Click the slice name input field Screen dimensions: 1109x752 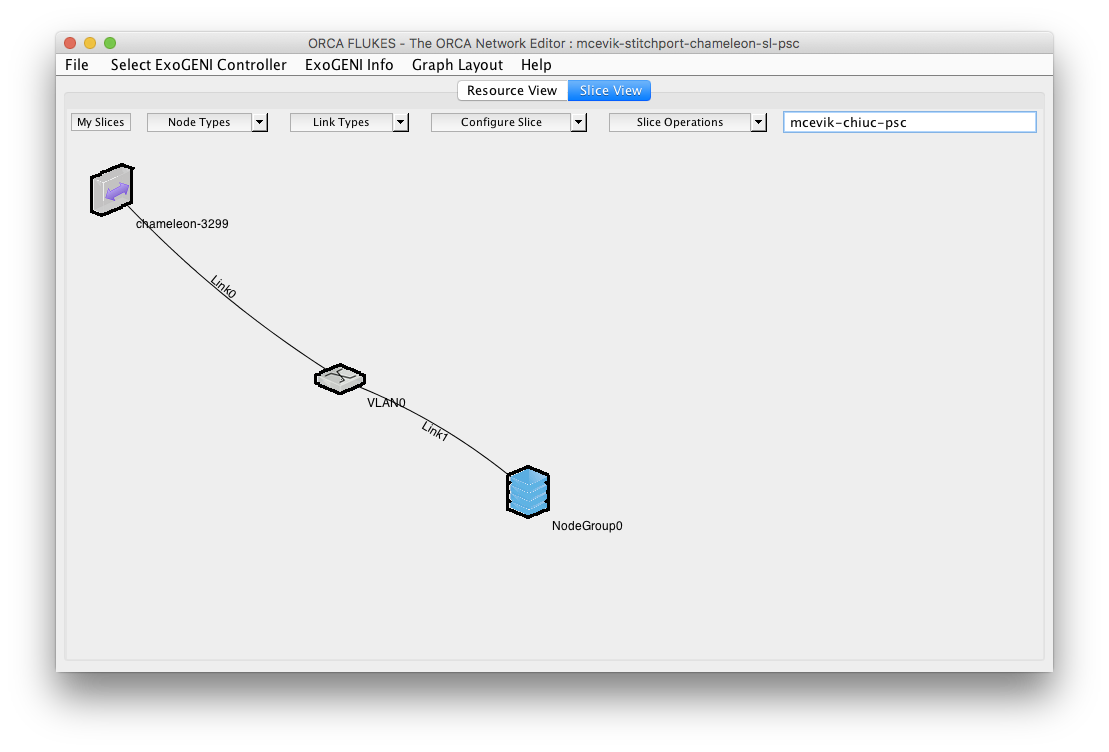(x=910, y=122)
